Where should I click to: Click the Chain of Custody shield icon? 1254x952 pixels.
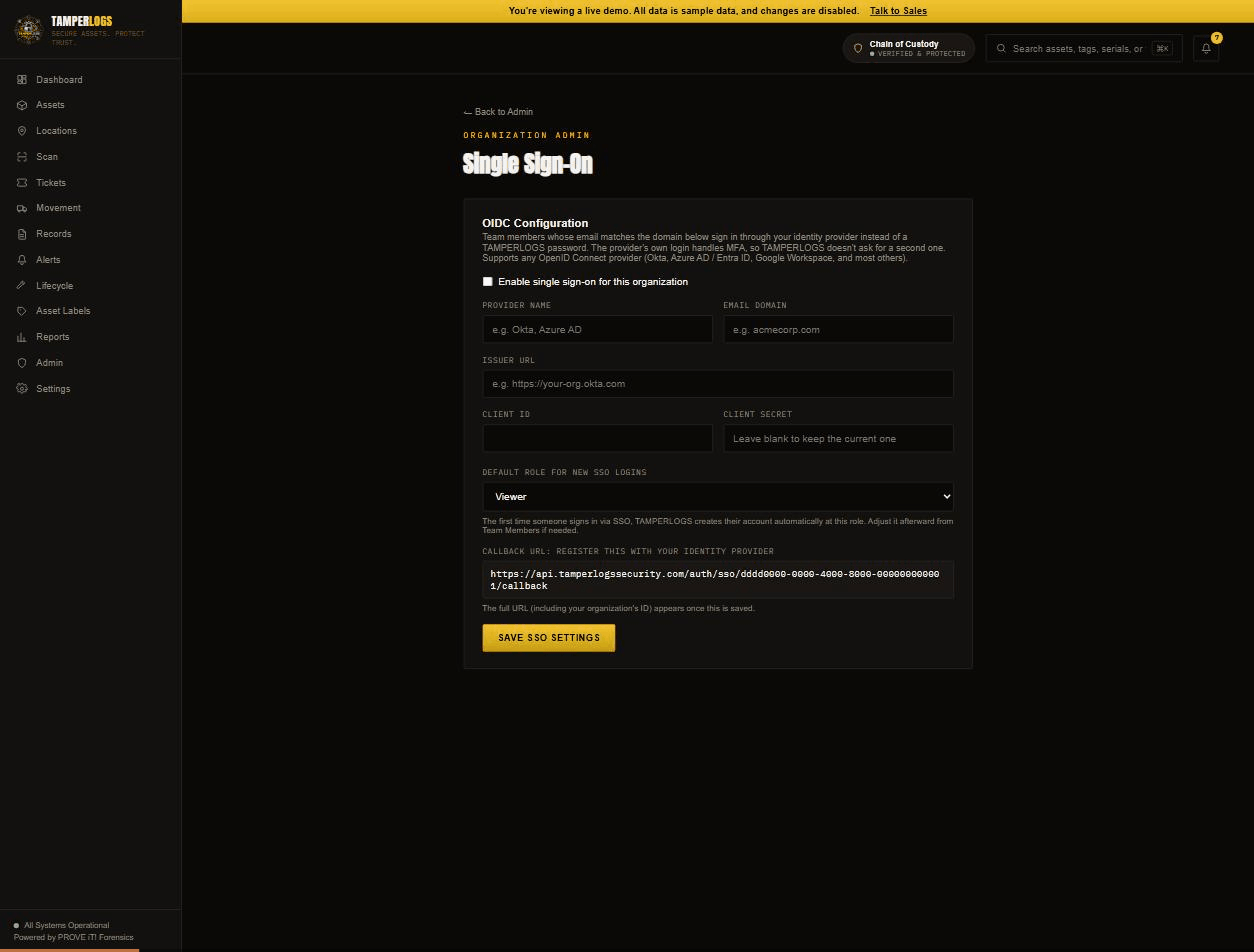tap(858, 48)
